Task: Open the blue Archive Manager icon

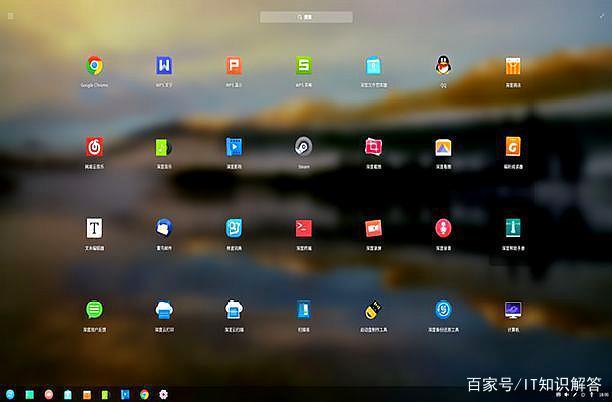Action: (x=304, y=310)
